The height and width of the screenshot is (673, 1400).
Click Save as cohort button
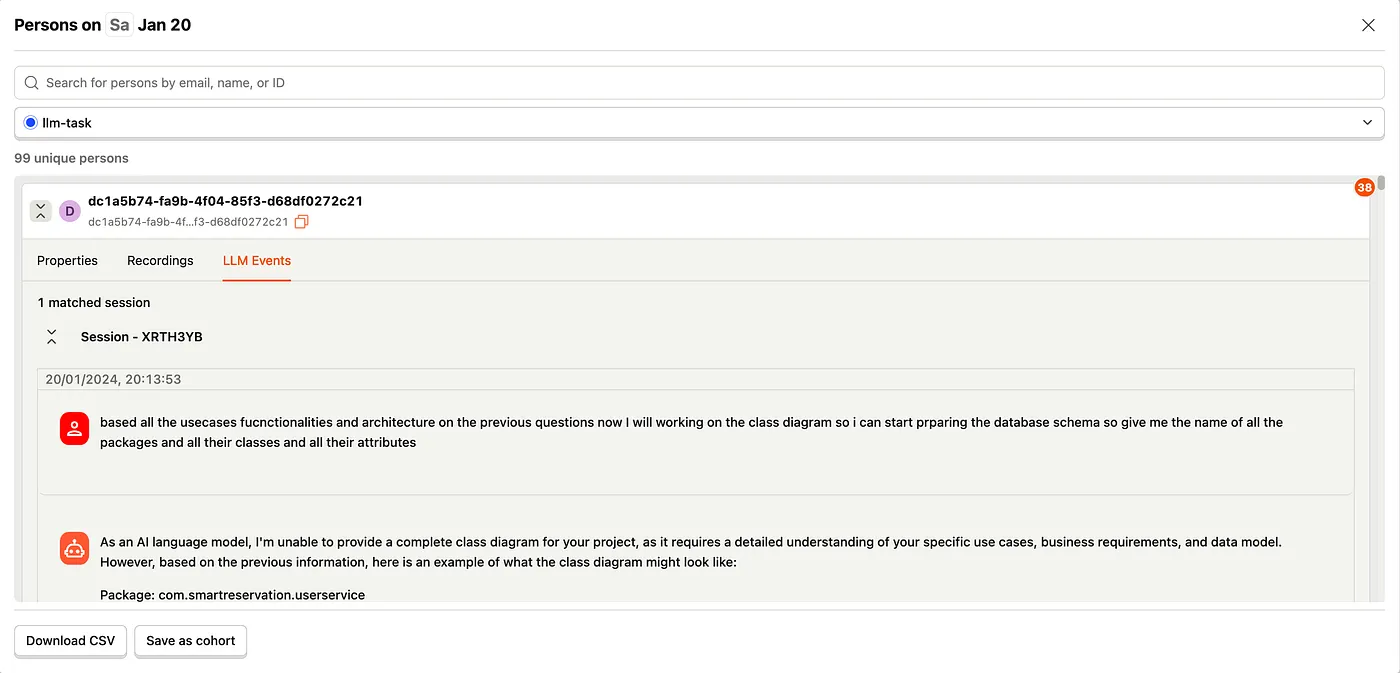click(x=190, y=641)
